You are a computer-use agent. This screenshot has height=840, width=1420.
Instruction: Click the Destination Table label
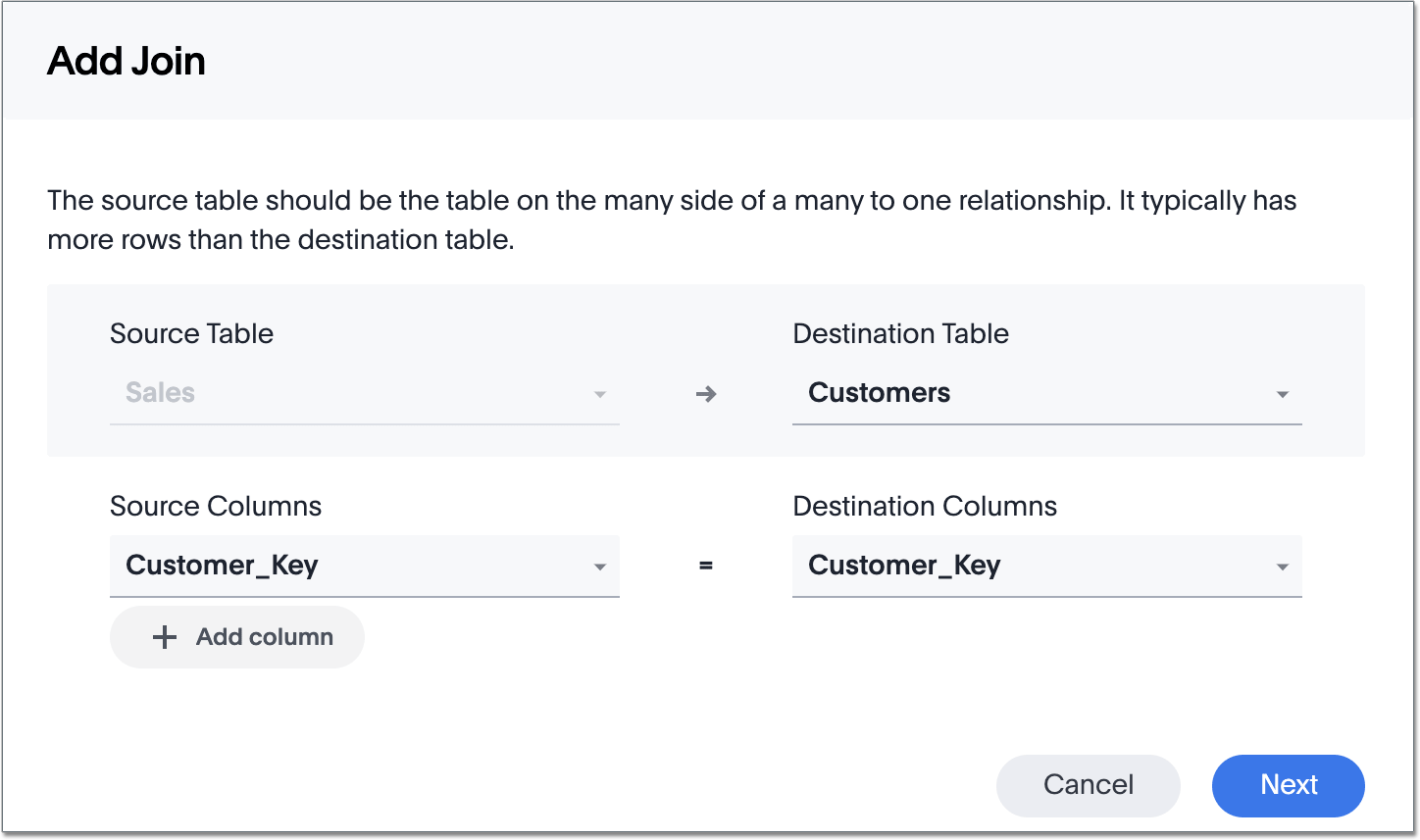tap(900, 334)
